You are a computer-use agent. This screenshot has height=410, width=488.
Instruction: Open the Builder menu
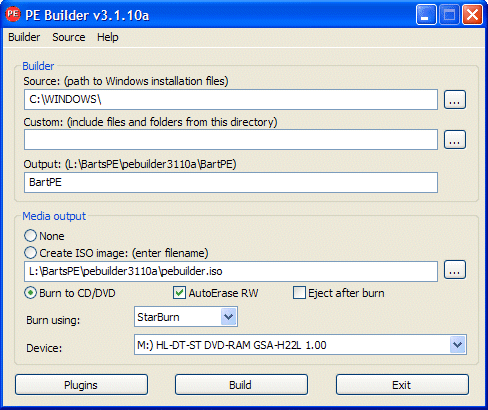pyautogui.click(x=24, y=37)
